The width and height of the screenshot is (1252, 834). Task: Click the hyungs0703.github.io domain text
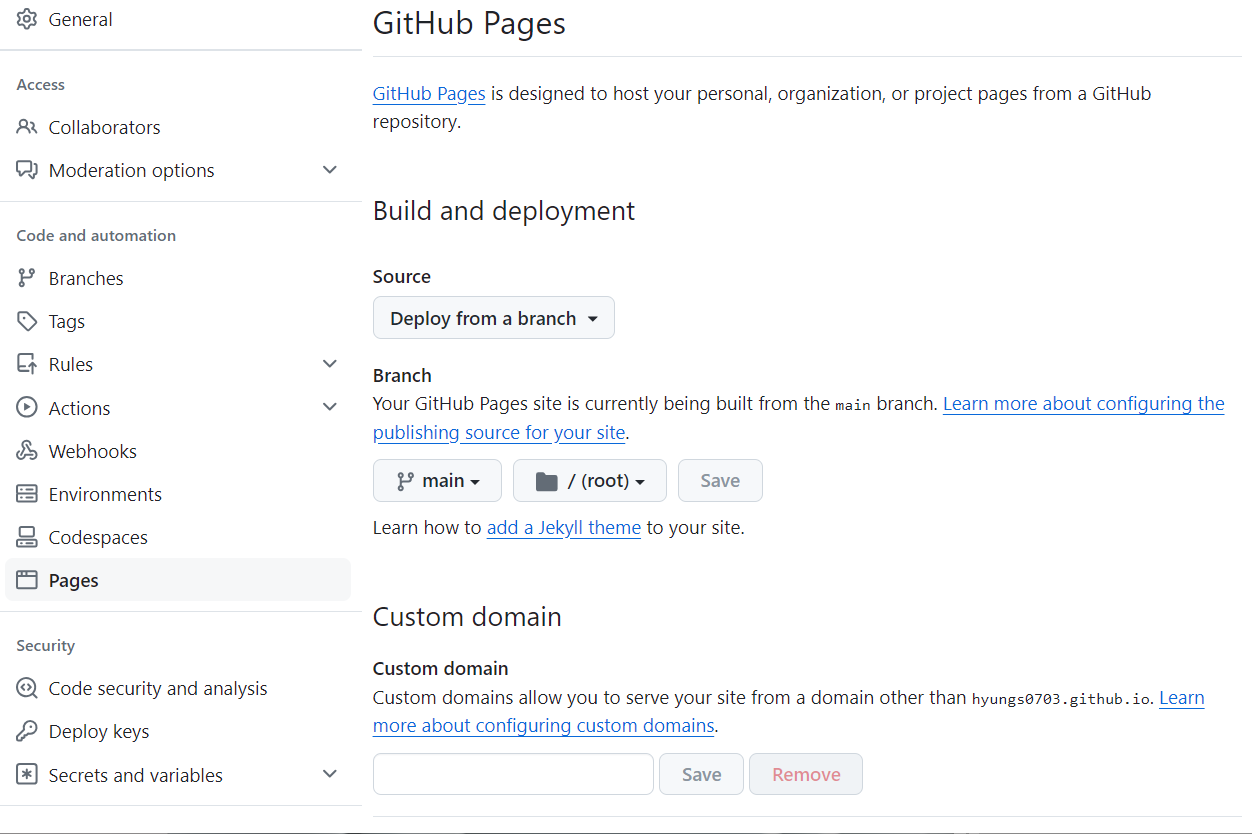[1061, 698]
